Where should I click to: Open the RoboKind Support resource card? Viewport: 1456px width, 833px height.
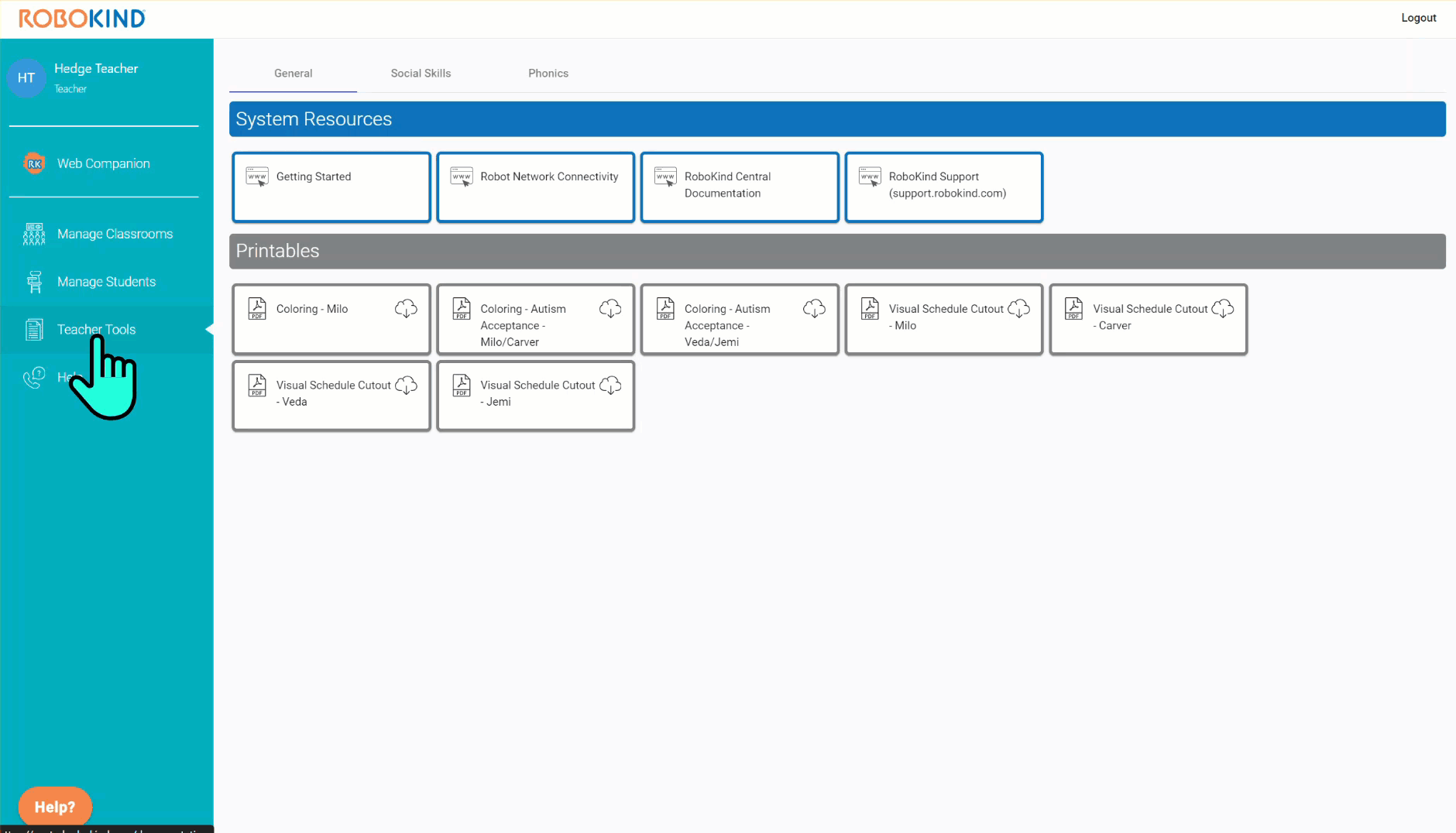pyautogui.click(x=944, y=187)
